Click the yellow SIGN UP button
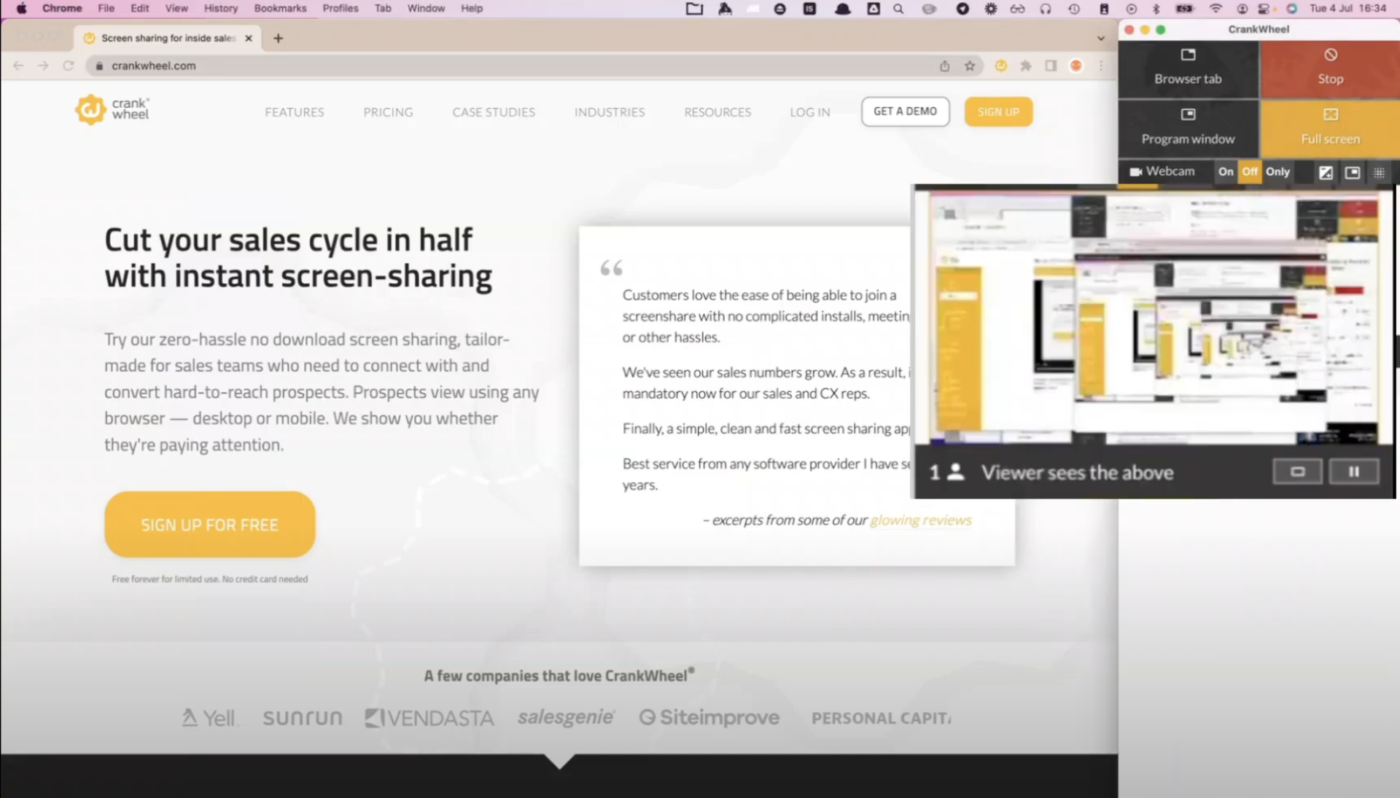 (998, 112)
